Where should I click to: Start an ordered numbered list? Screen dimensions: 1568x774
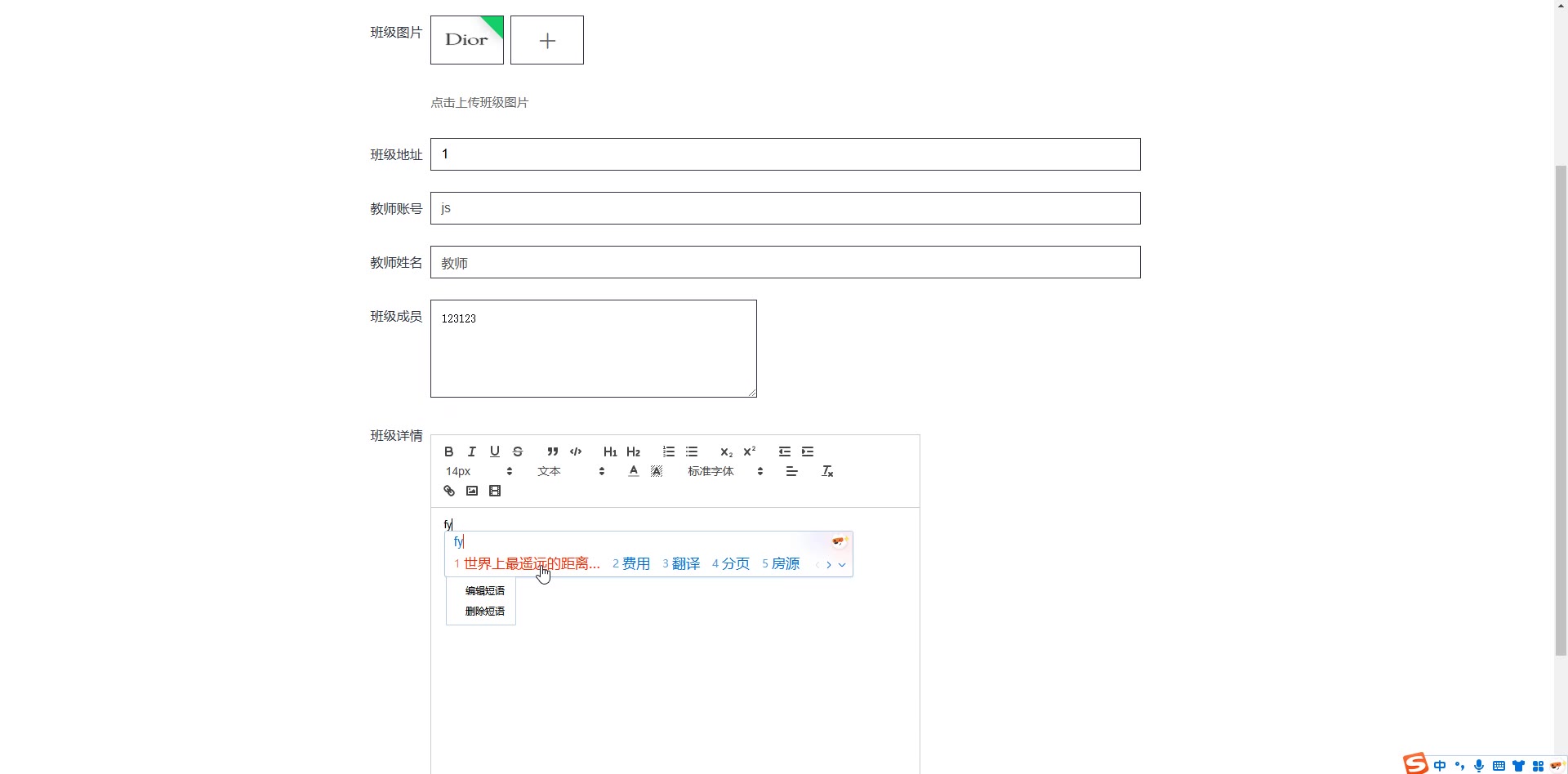click(669, 451)
